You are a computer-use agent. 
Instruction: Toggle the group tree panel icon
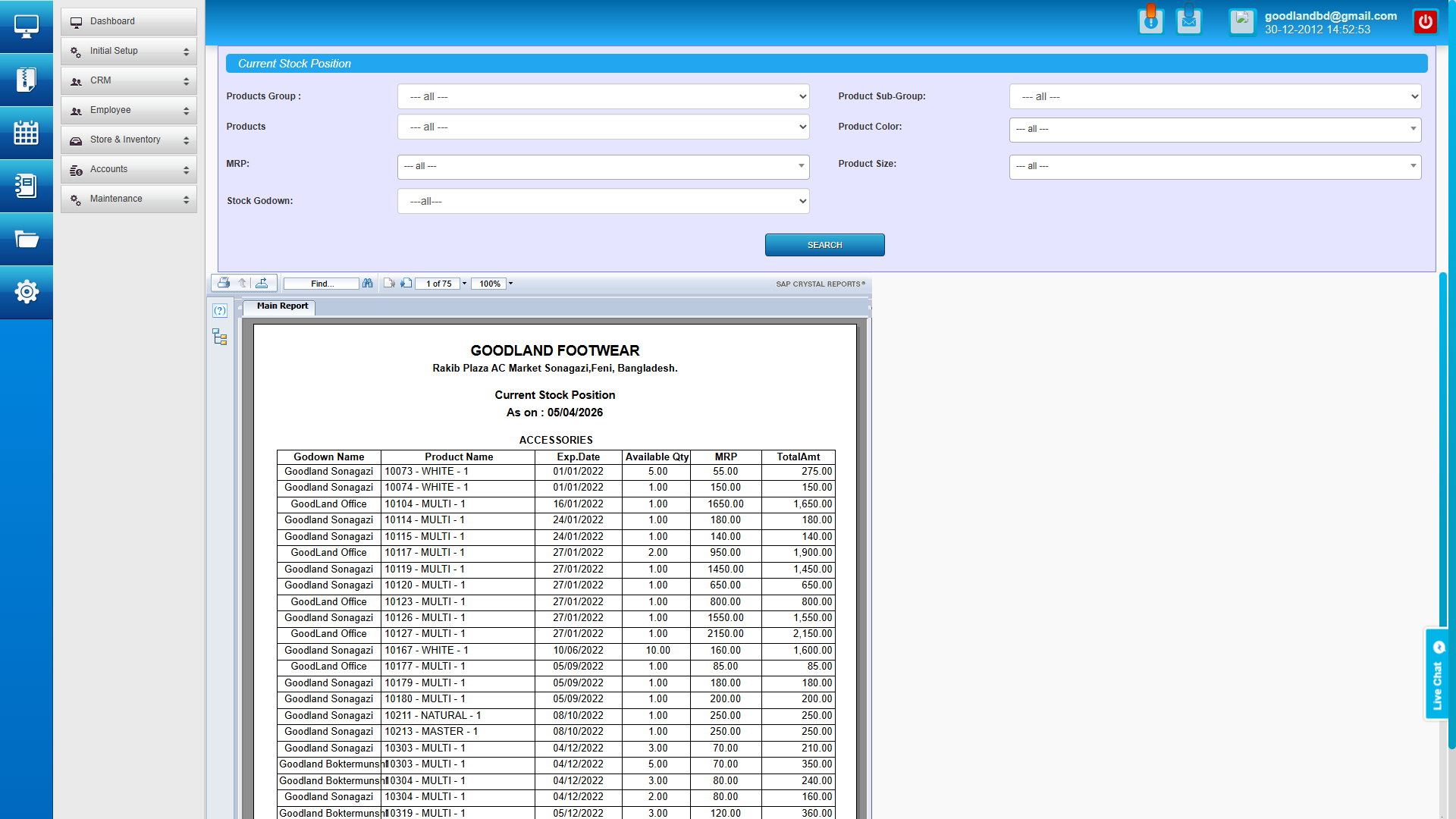coord(219,337)
